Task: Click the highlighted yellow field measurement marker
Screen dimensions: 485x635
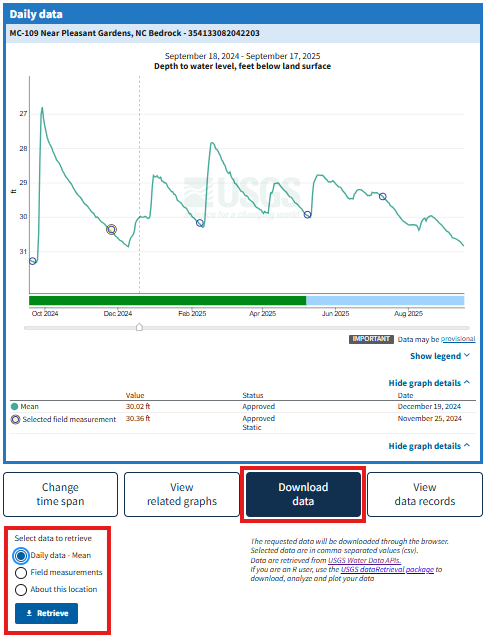Action: (112, 230)
